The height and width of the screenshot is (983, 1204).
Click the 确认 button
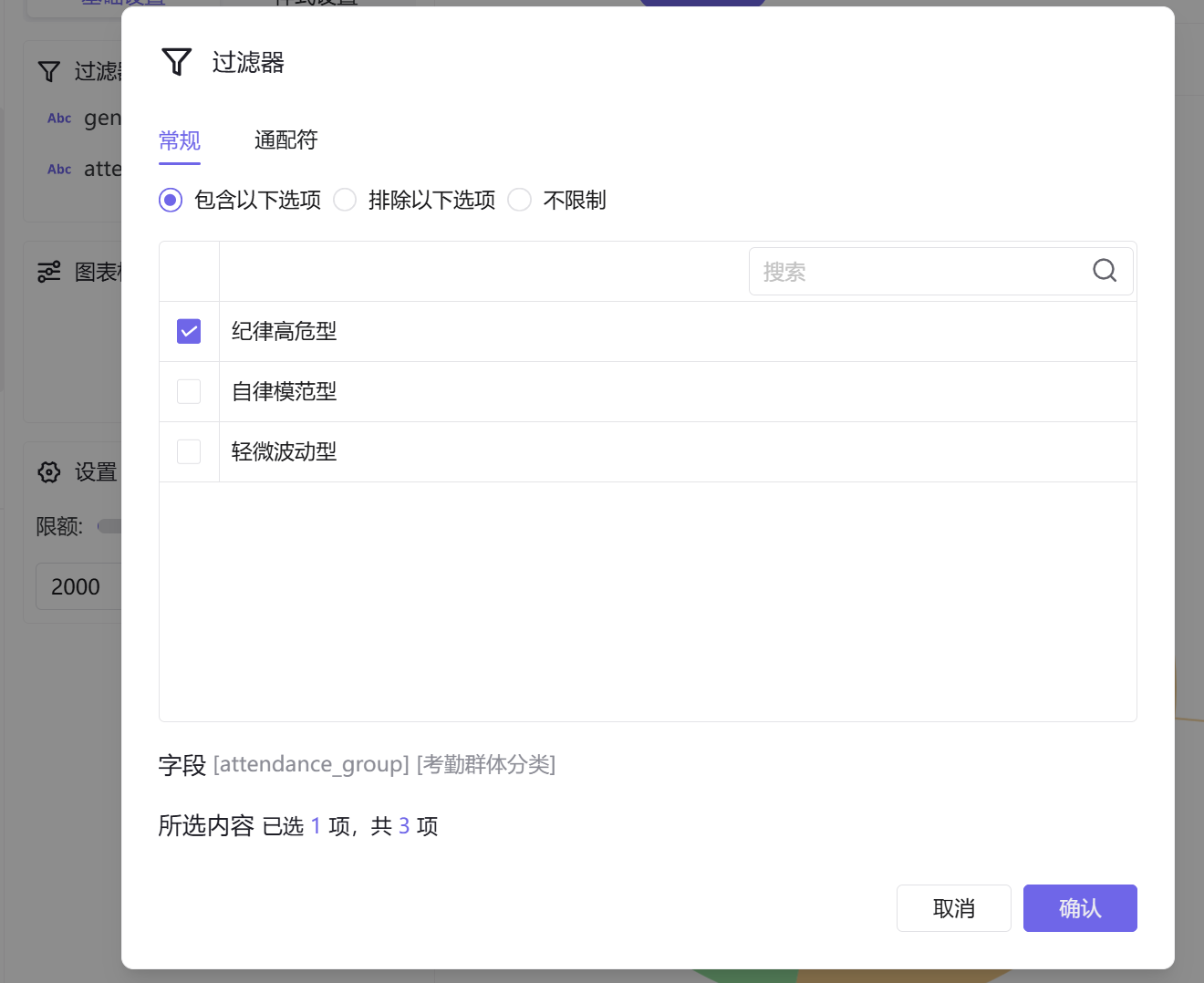1080,908
